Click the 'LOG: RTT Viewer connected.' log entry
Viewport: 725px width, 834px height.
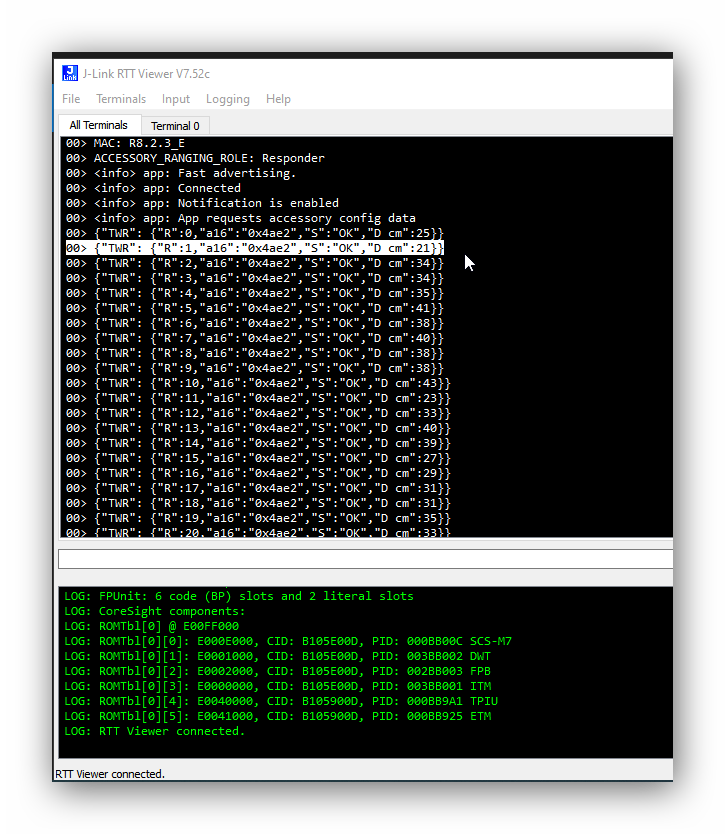point(154,731)
